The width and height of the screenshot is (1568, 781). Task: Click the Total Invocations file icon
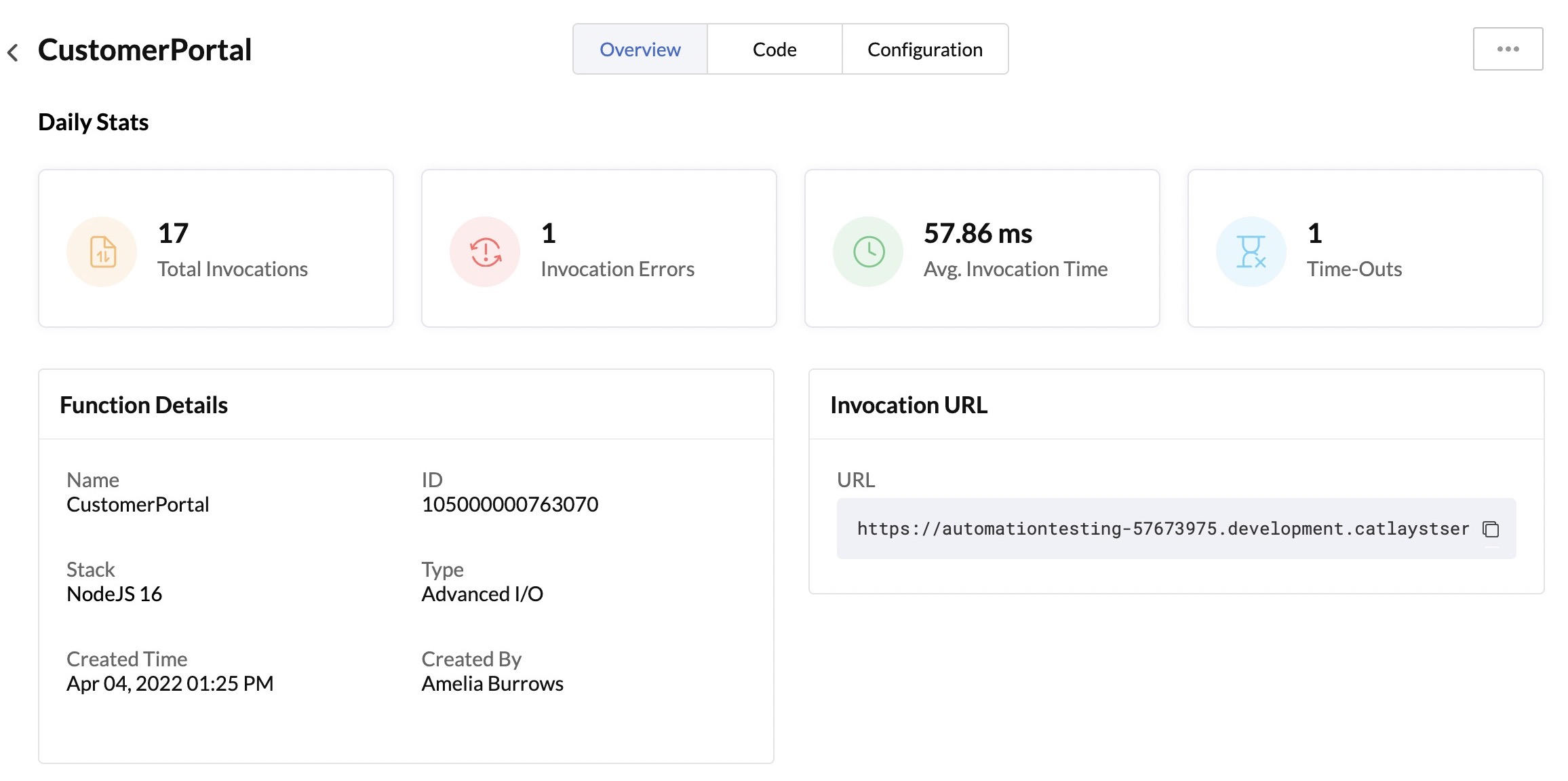[x=102, y=252]
